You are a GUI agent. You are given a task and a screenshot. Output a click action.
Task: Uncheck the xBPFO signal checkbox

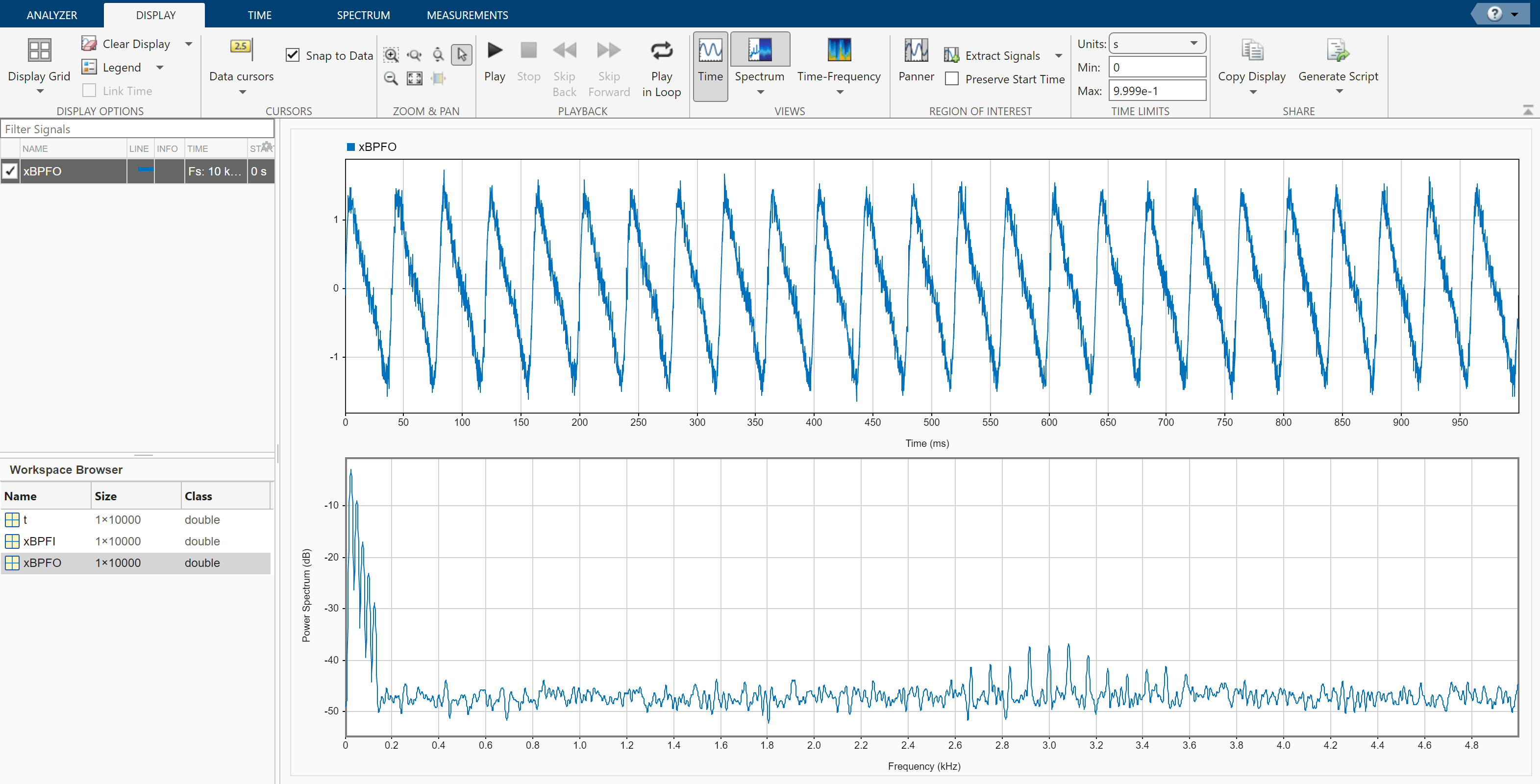(10, 171)
